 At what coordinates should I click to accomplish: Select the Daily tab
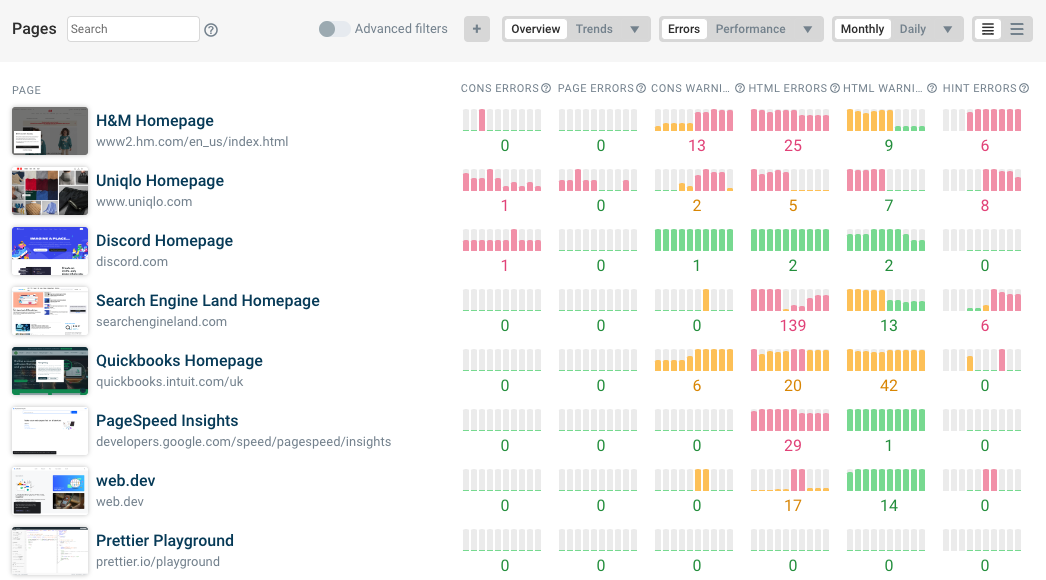coord(913,29)
